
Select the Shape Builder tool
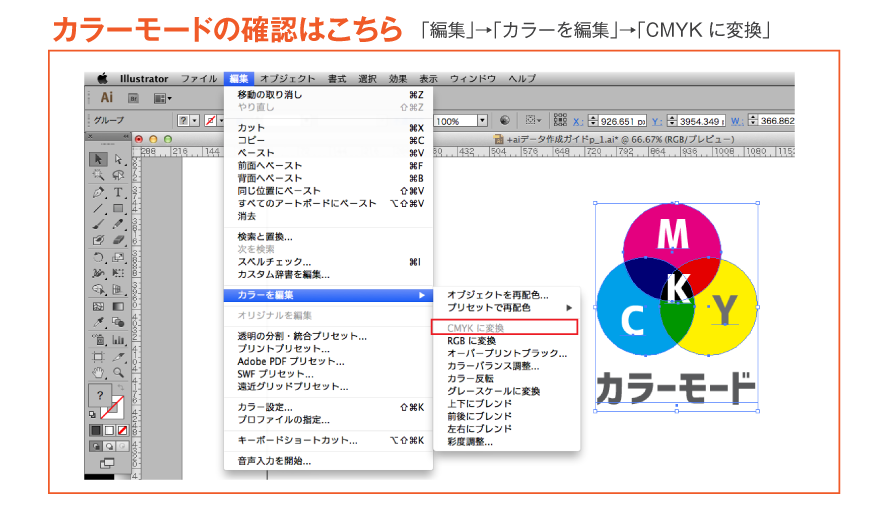coord(98,289)
